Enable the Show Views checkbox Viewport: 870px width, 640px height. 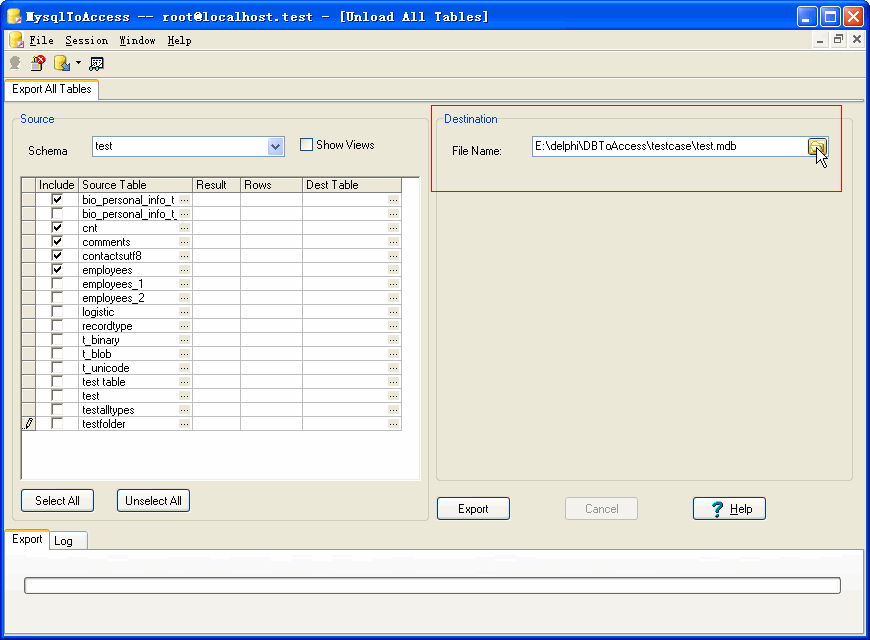point(306,145)
